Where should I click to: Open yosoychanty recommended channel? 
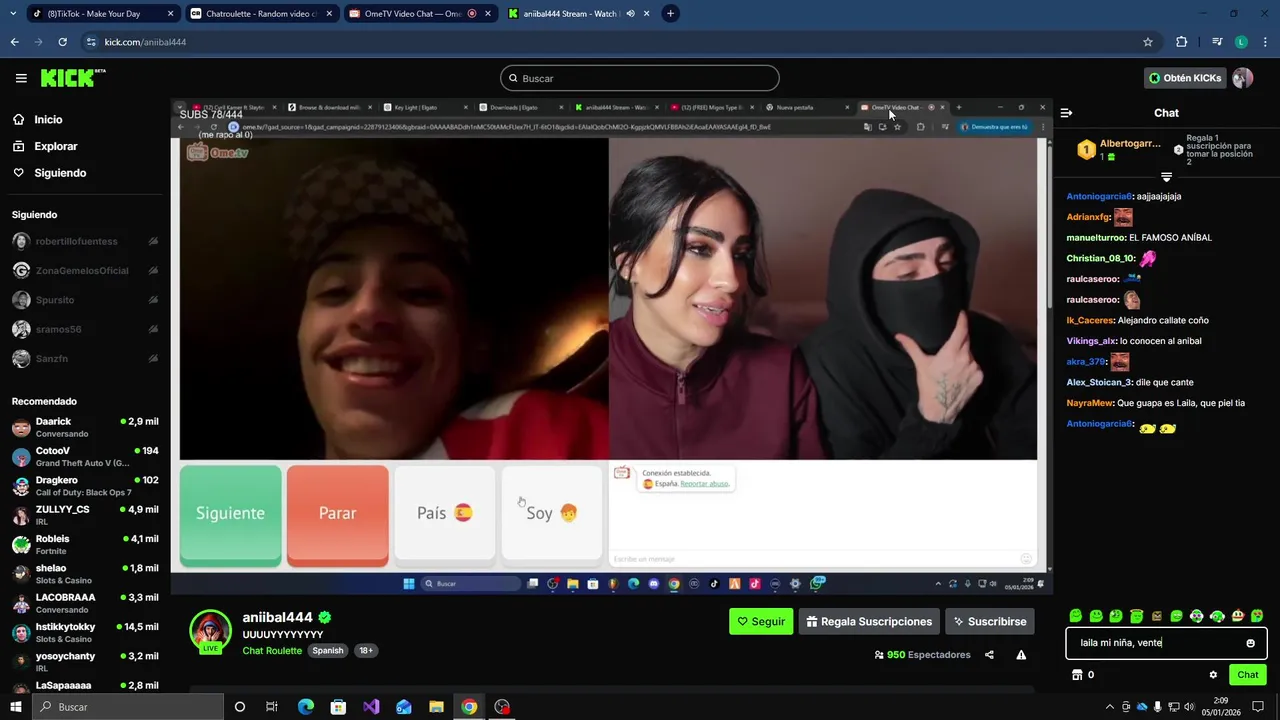[x=85, y=661]
